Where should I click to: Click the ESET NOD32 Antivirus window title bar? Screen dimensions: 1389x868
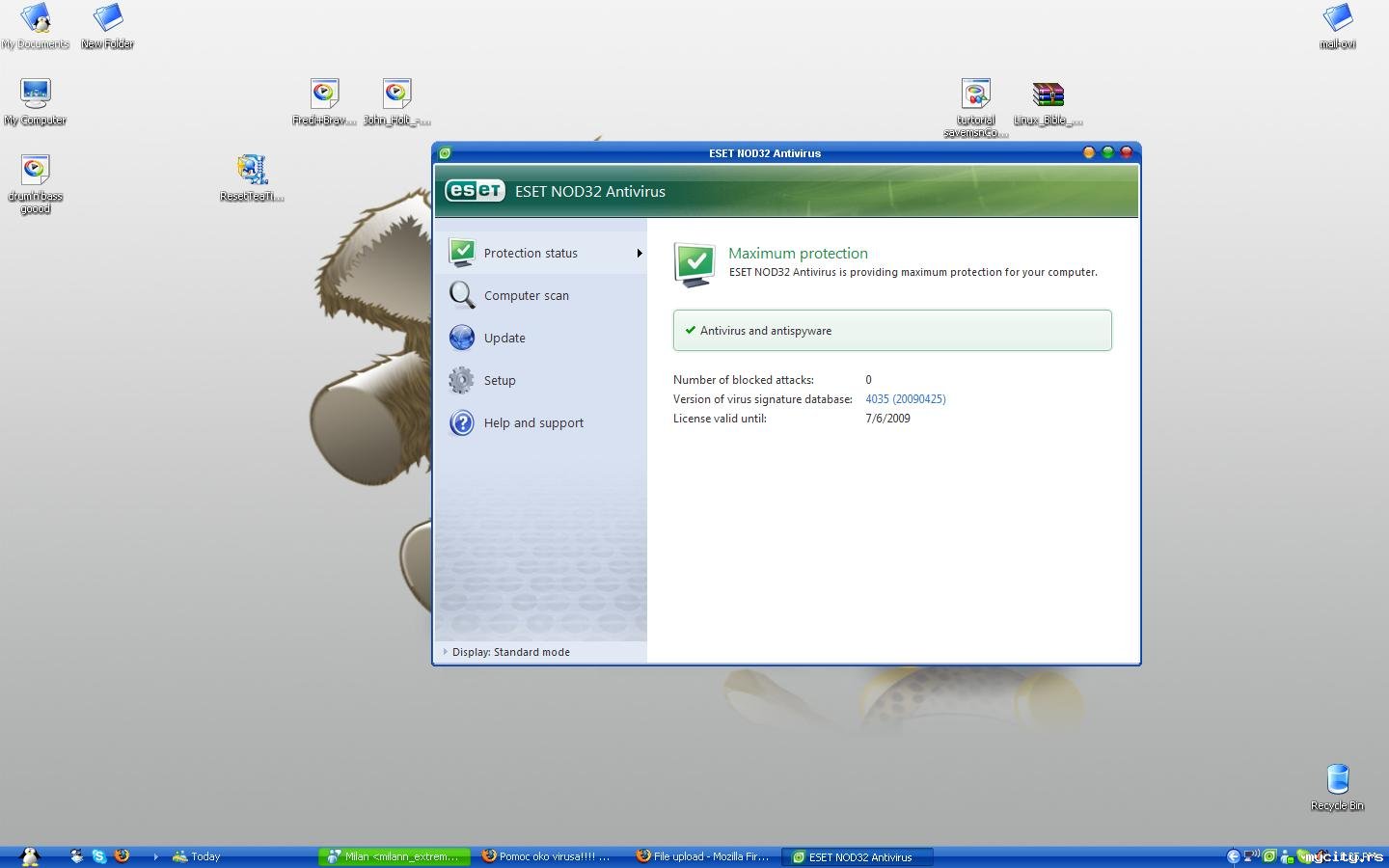coord(764,153)
